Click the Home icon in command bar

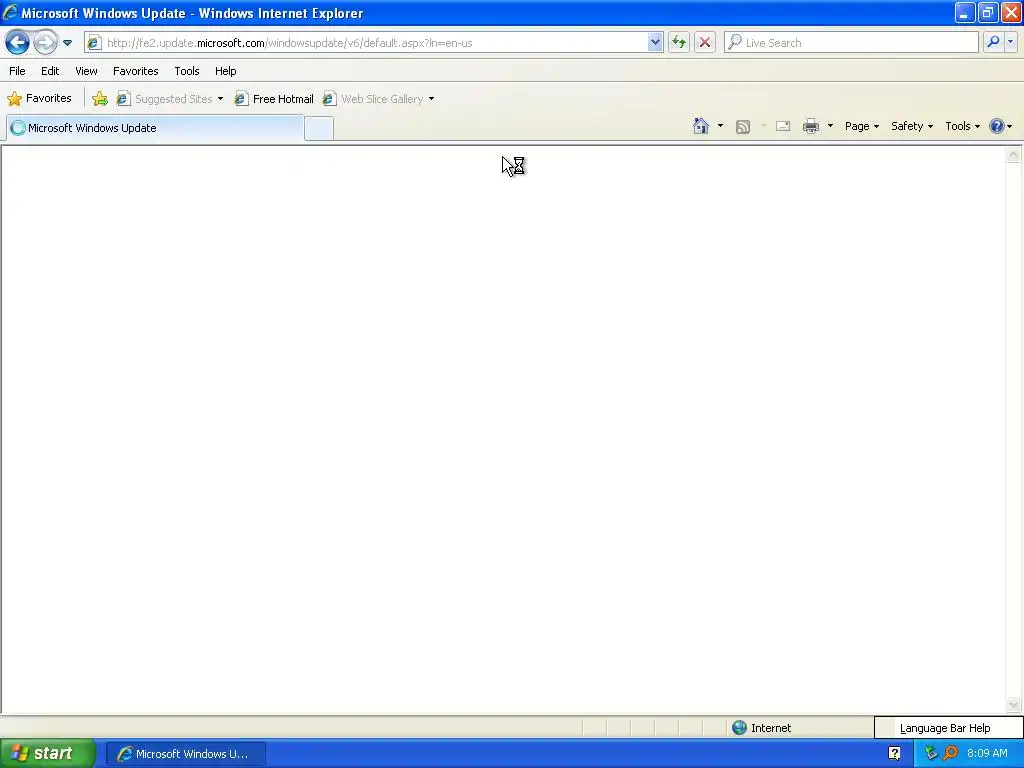[x=701, y=126]
